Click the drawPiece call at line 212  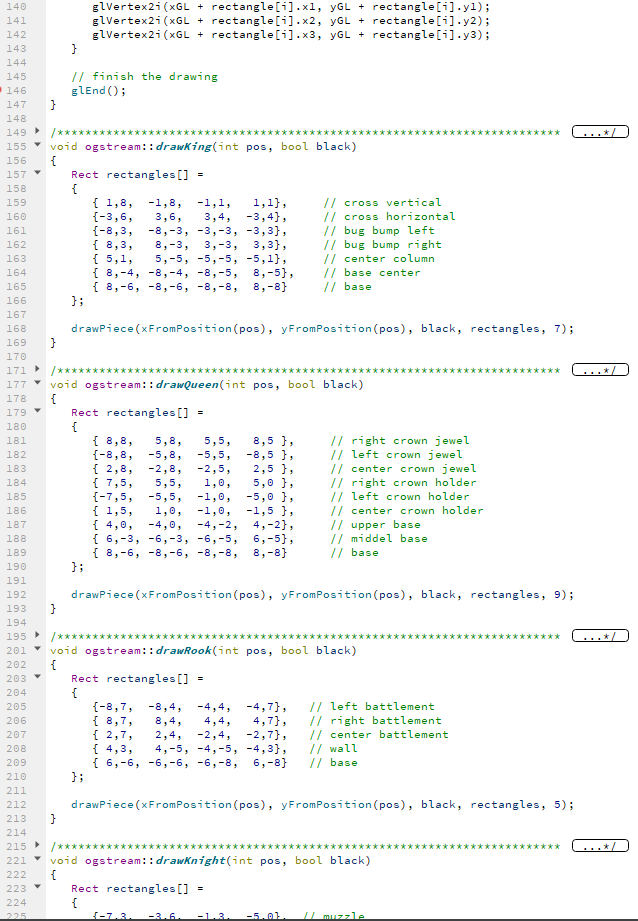click(323, 804)
